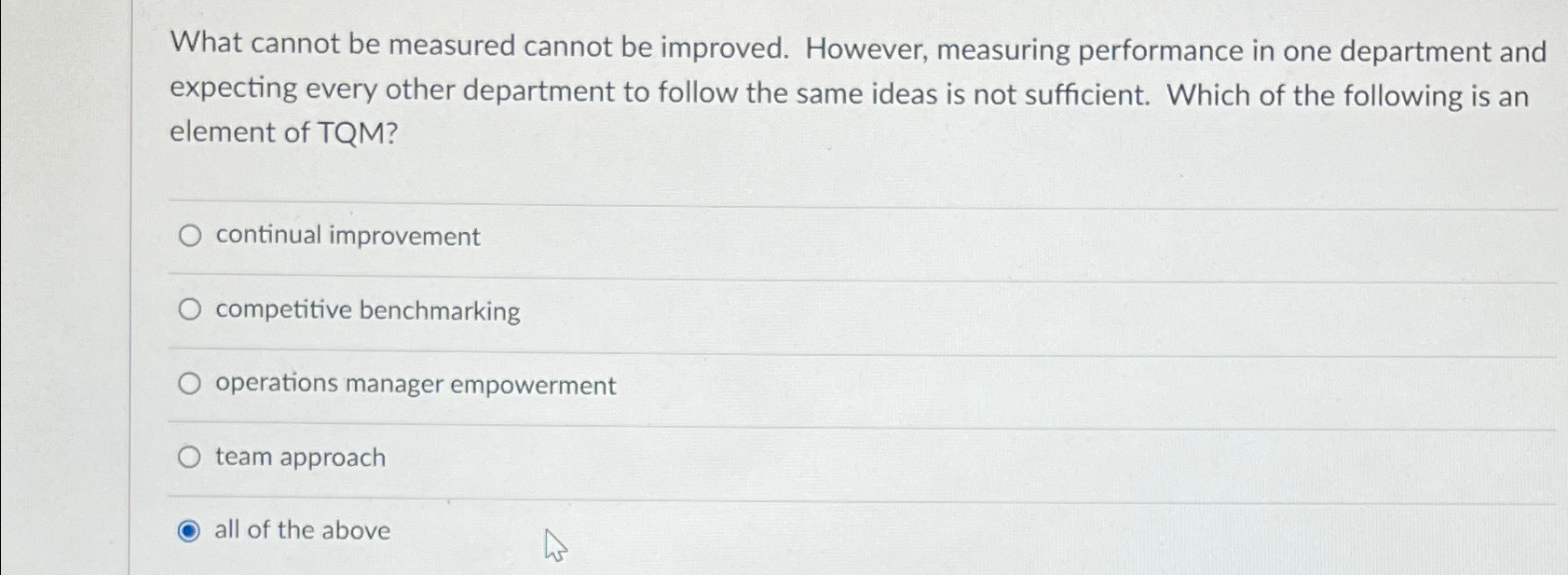Select the competitive benchmarking radio button
Screen dimensions: 1568x575
pyautogui.click(x=191, y=309)
